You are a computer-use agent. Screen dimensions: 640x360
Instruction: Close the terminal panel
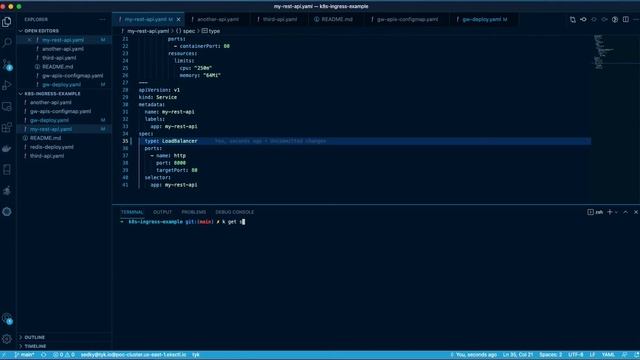(x=636, y=212)
